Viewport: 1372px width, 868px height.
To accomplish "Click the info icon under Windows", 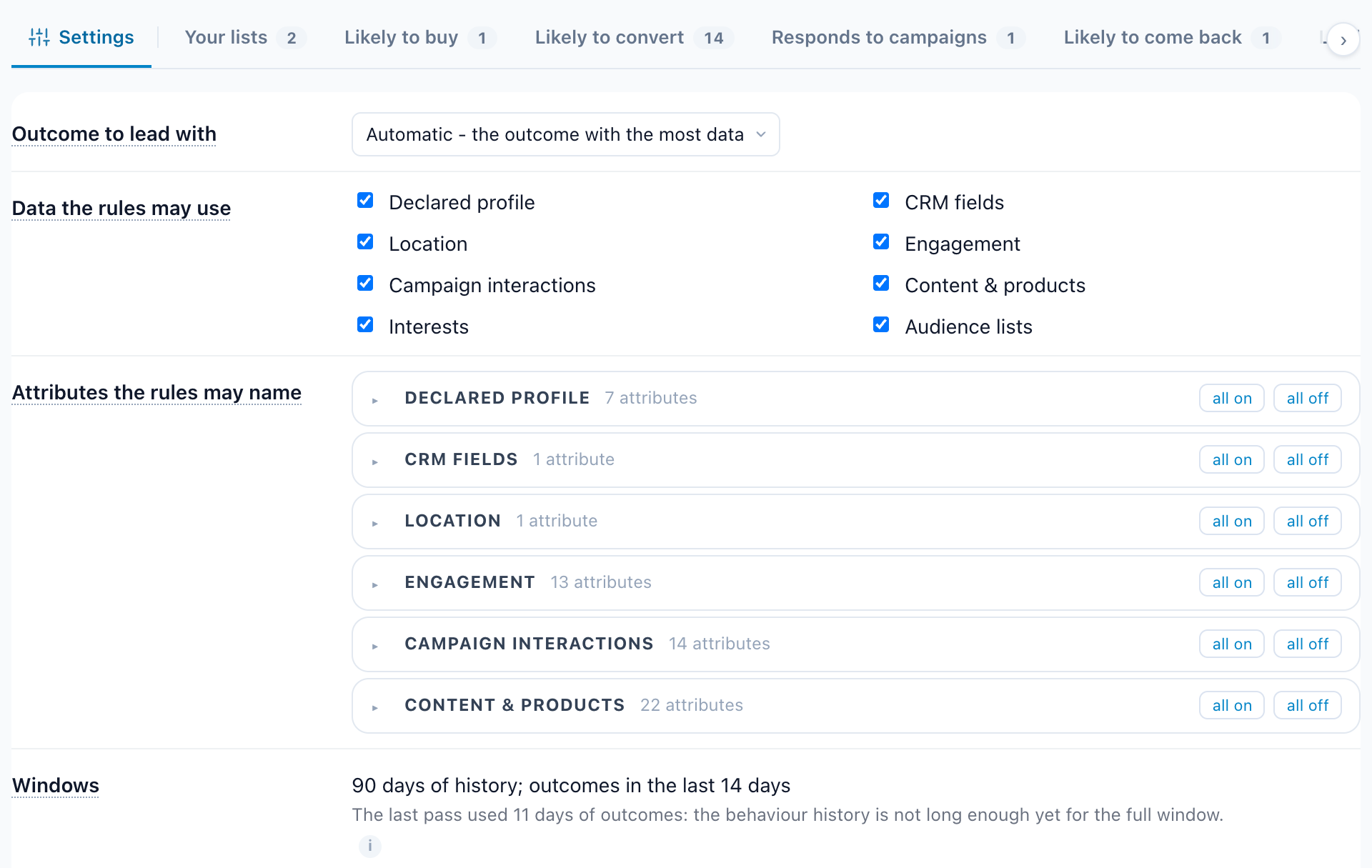I will pos(369,846).
